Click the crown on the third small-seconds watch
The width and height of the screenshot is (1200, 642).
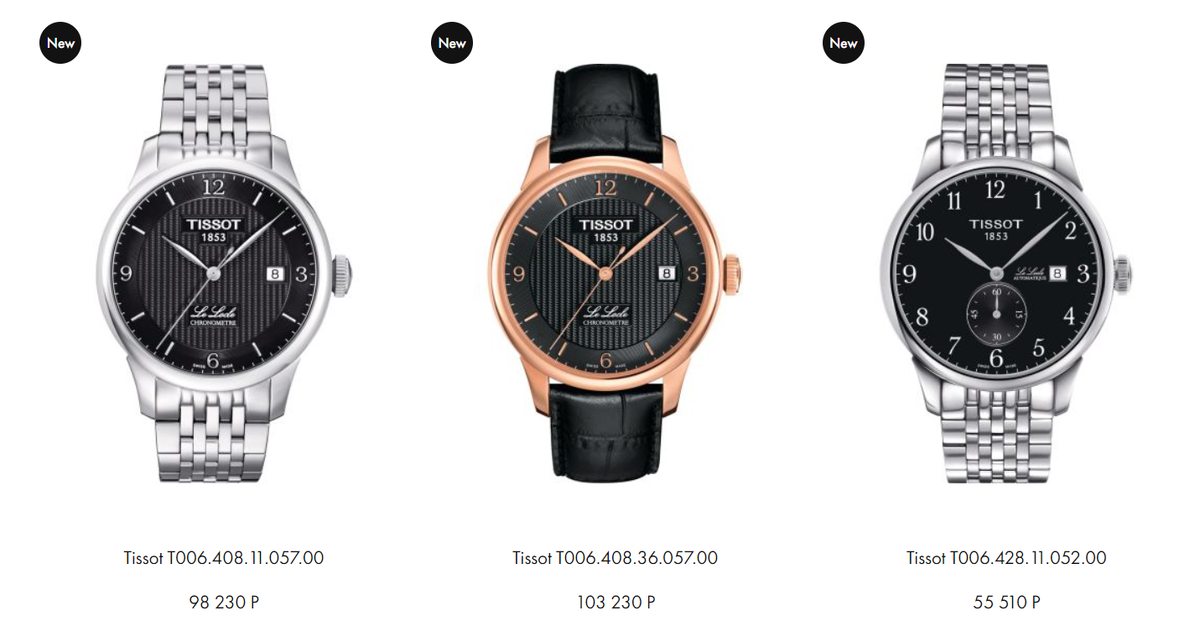point(1123,272)
